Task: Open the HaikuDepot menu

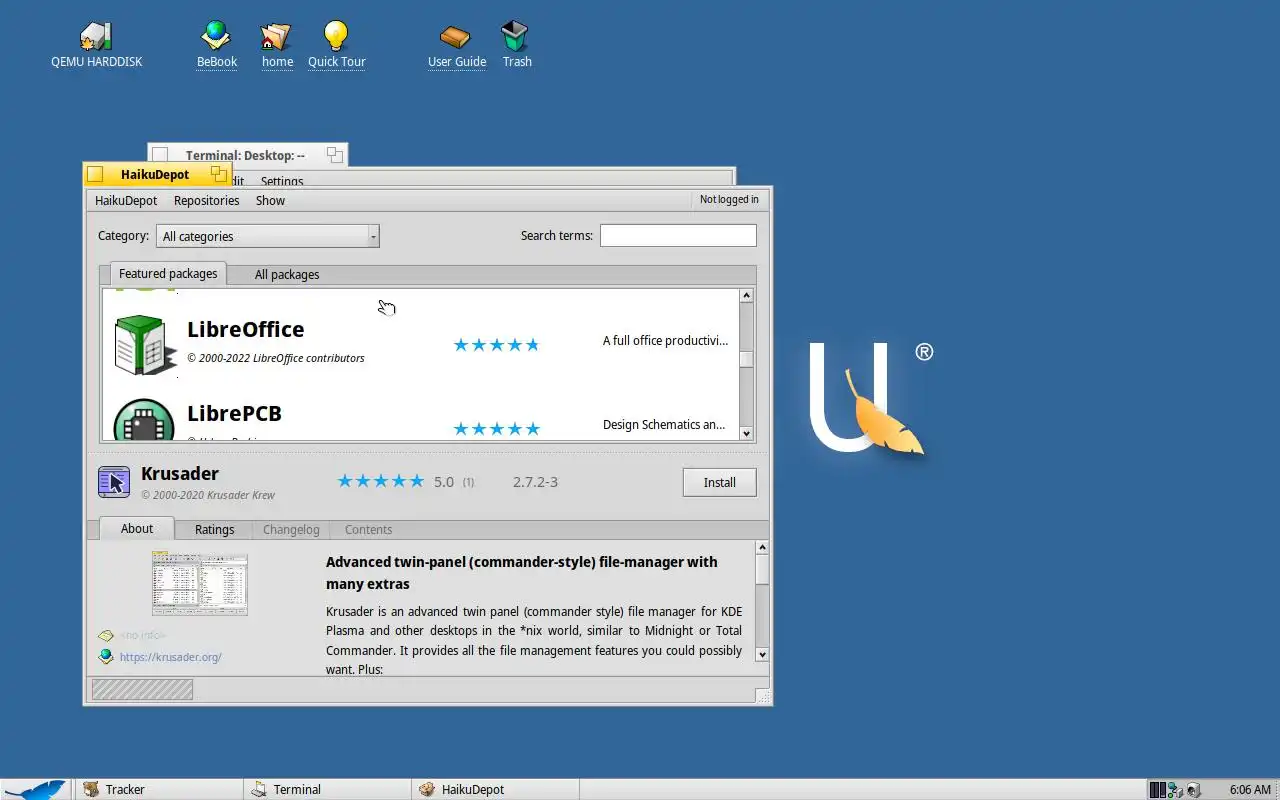Action: (126, 200)
